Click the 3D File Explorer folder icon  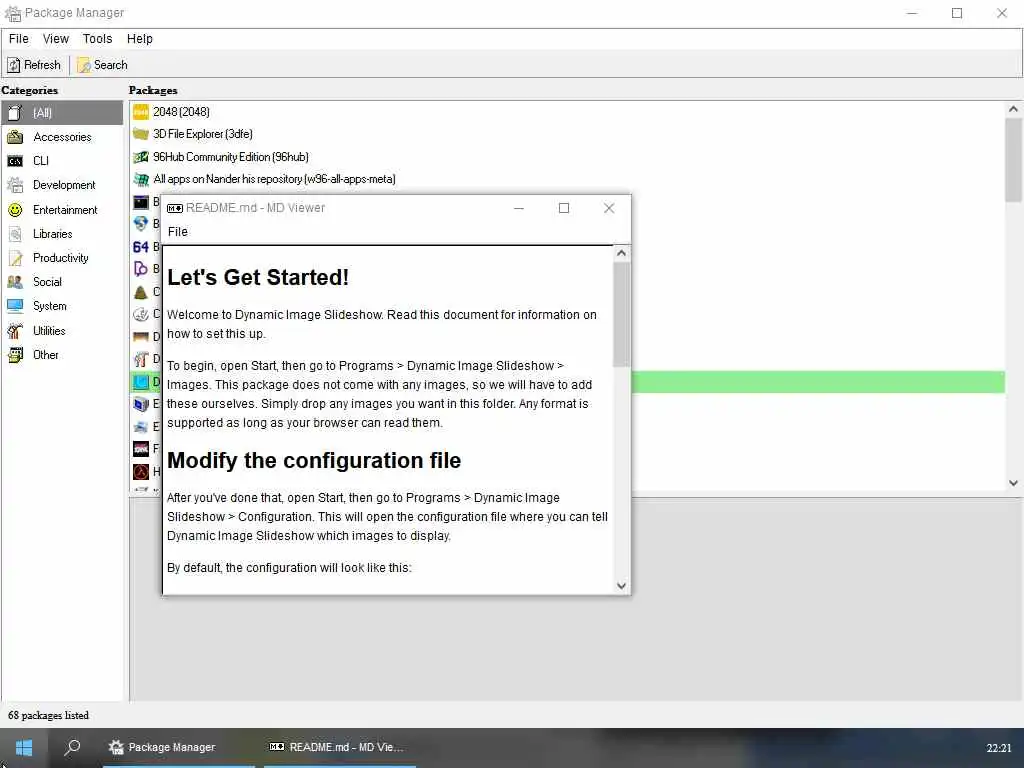[141, 134]
